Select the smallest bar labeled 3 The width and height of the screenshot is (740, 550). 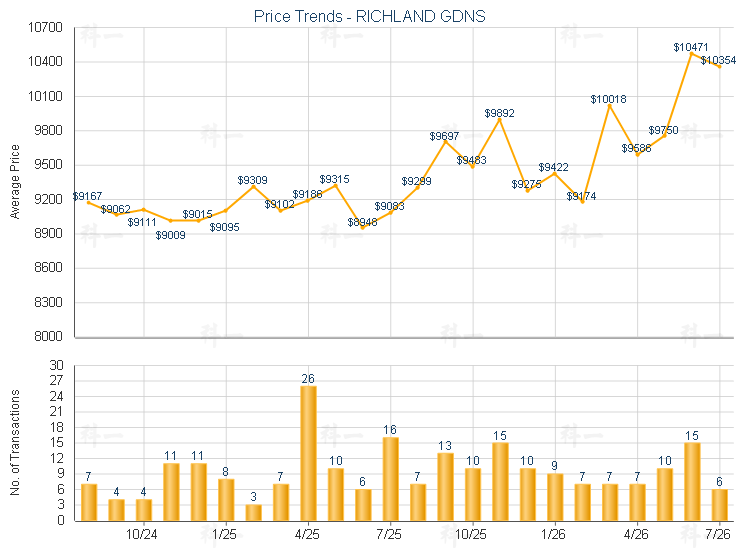tap(253, 513)
